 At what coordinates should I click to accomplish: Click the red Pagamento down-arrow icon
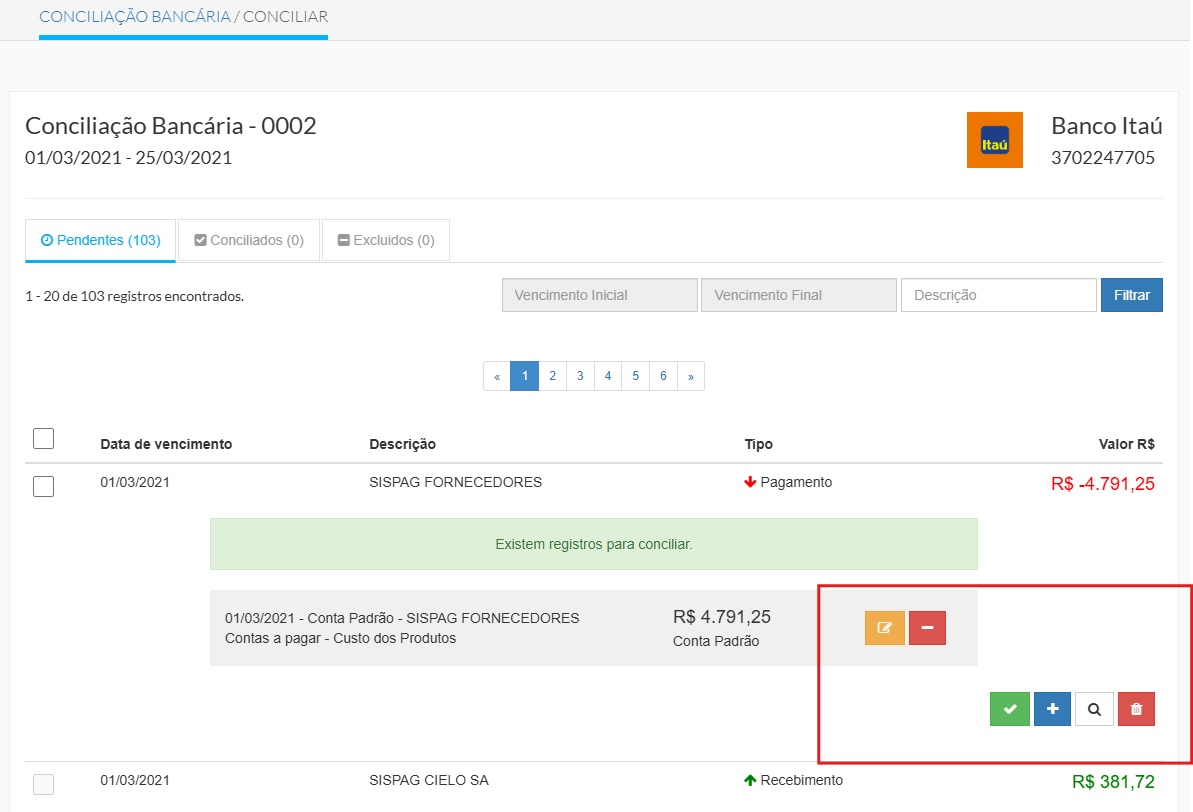(x=749, y=483)
